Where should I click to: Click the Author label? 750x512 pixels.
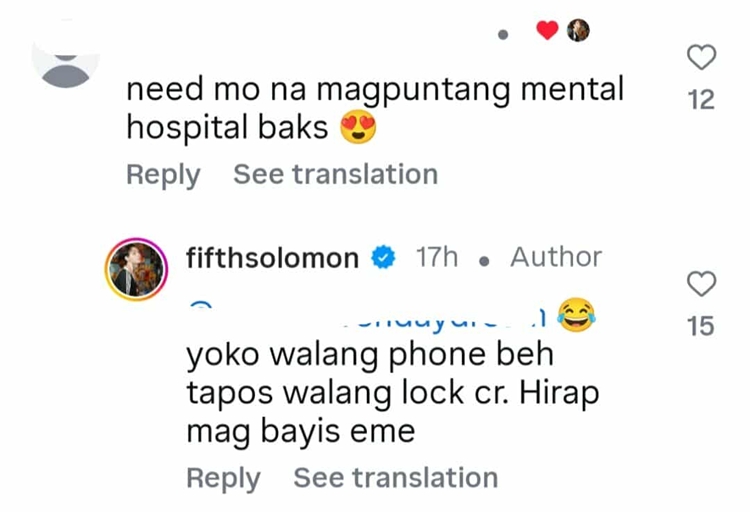[x=556, y=257]
